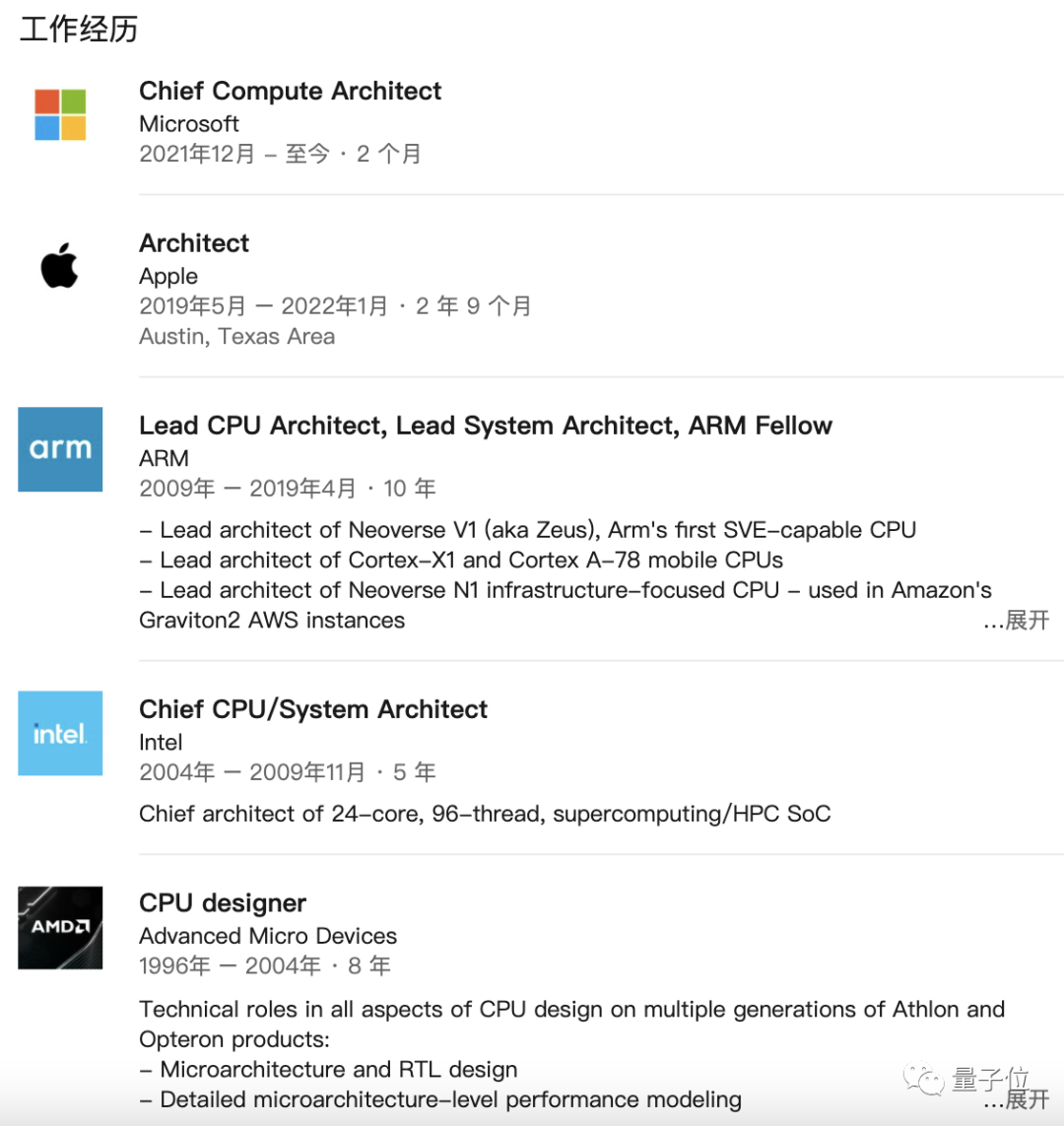Click the Advanced Micro Devices company name
The image size is (1064, 1126).
(268, 936)
